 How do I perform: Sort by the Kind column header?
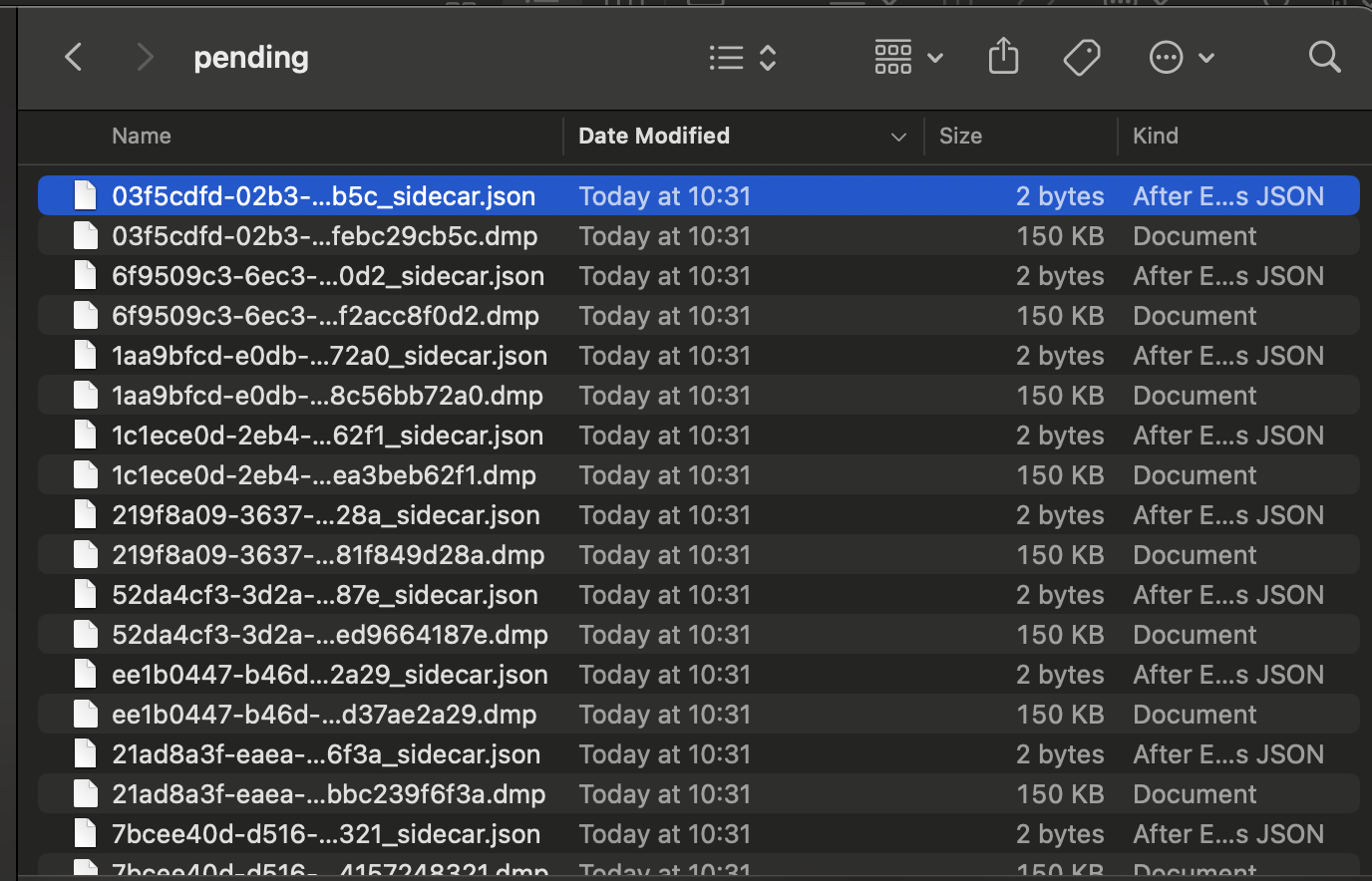(1156, 136)
